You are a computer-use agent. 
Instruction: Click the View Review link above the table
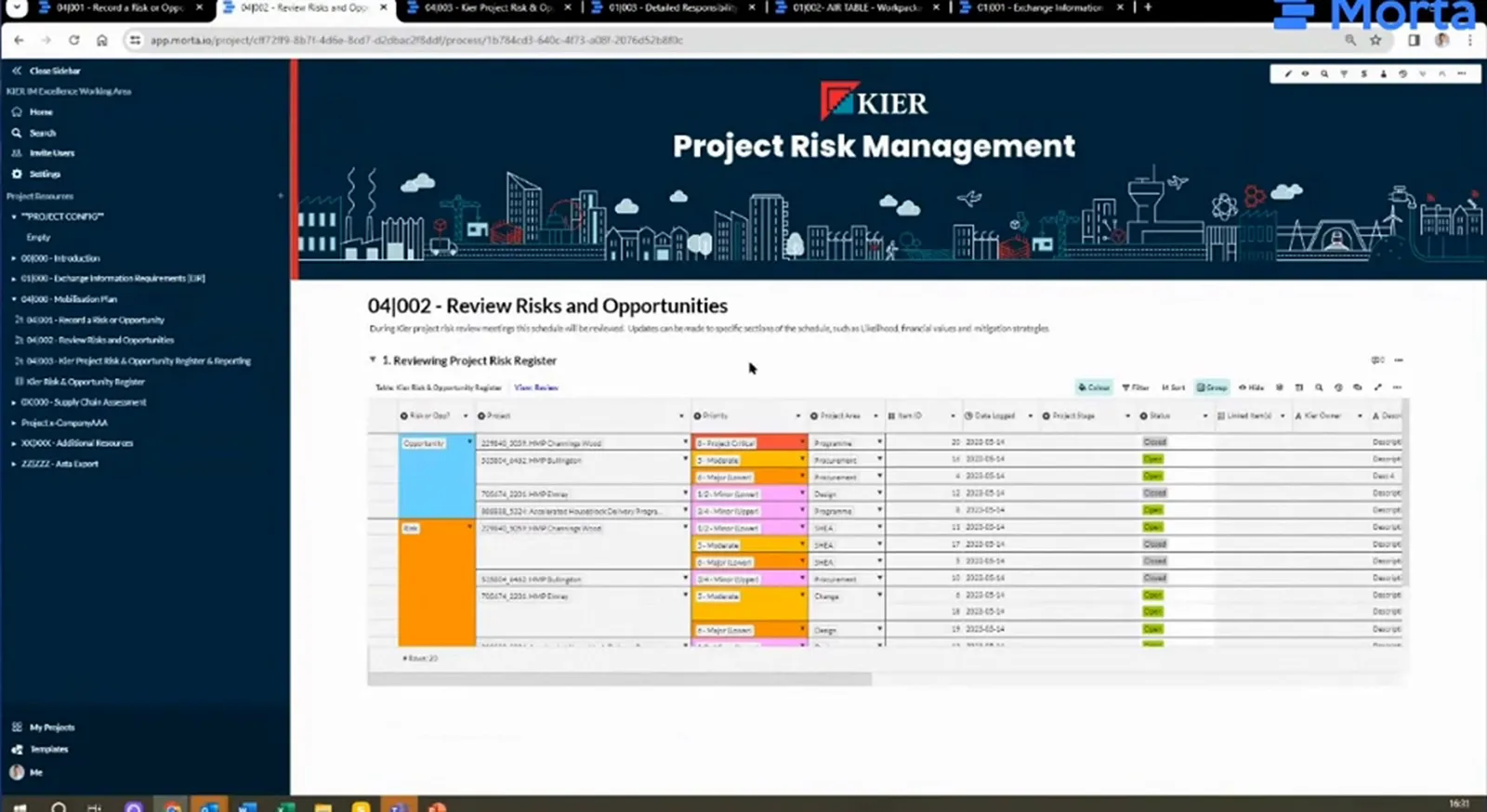[536, 387]
